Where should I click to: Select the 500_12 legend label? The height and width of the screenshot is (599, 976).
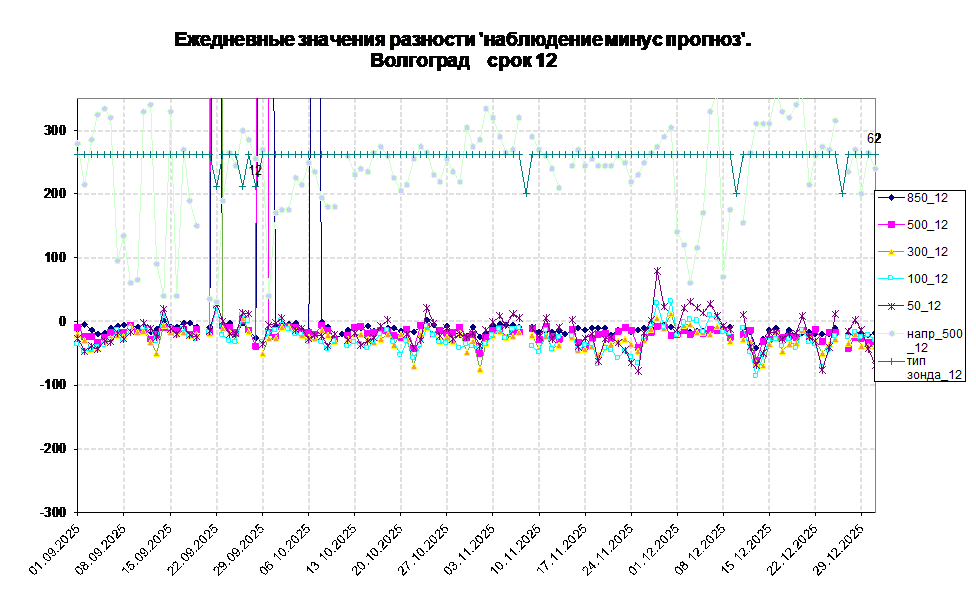click(x=927, y=224)
